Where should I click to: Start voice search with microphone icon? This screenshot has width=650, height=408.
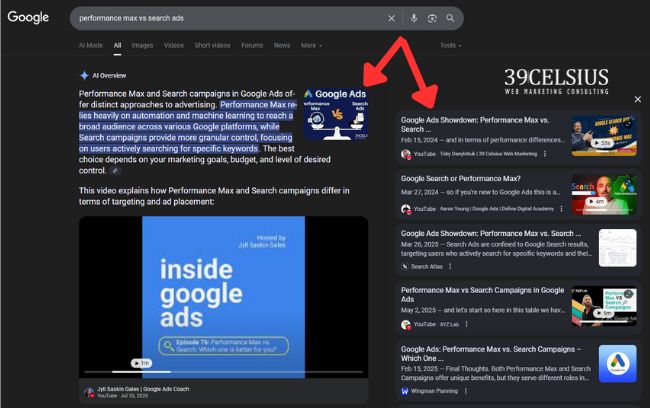[414, 18]
